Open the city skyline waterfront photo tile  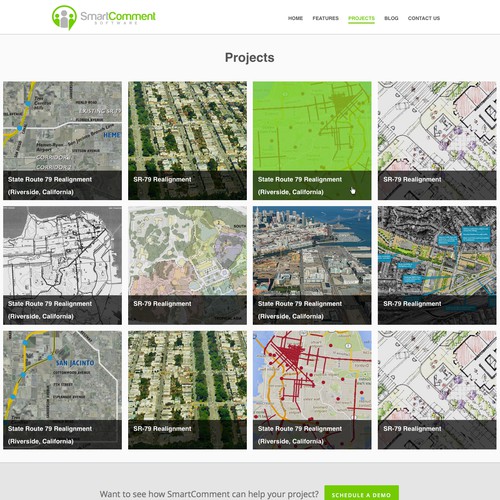312,265
